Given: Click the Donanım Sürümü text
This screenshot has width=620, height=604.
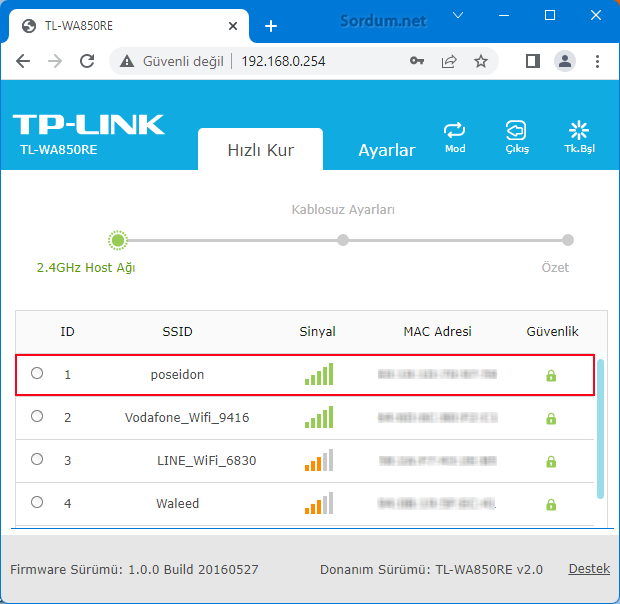Looking at the screenshot, I should [431, 570].
